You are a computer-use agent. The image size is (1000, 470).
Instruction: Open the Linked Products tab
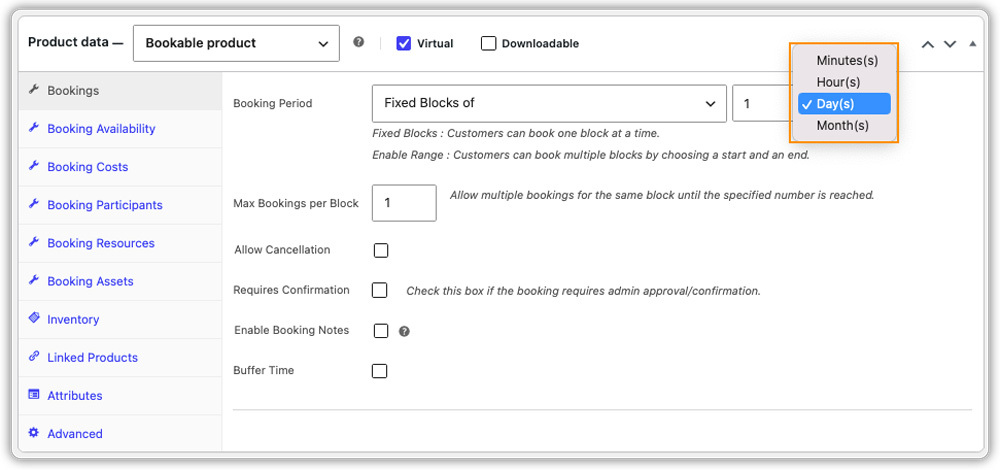(120, 358)
